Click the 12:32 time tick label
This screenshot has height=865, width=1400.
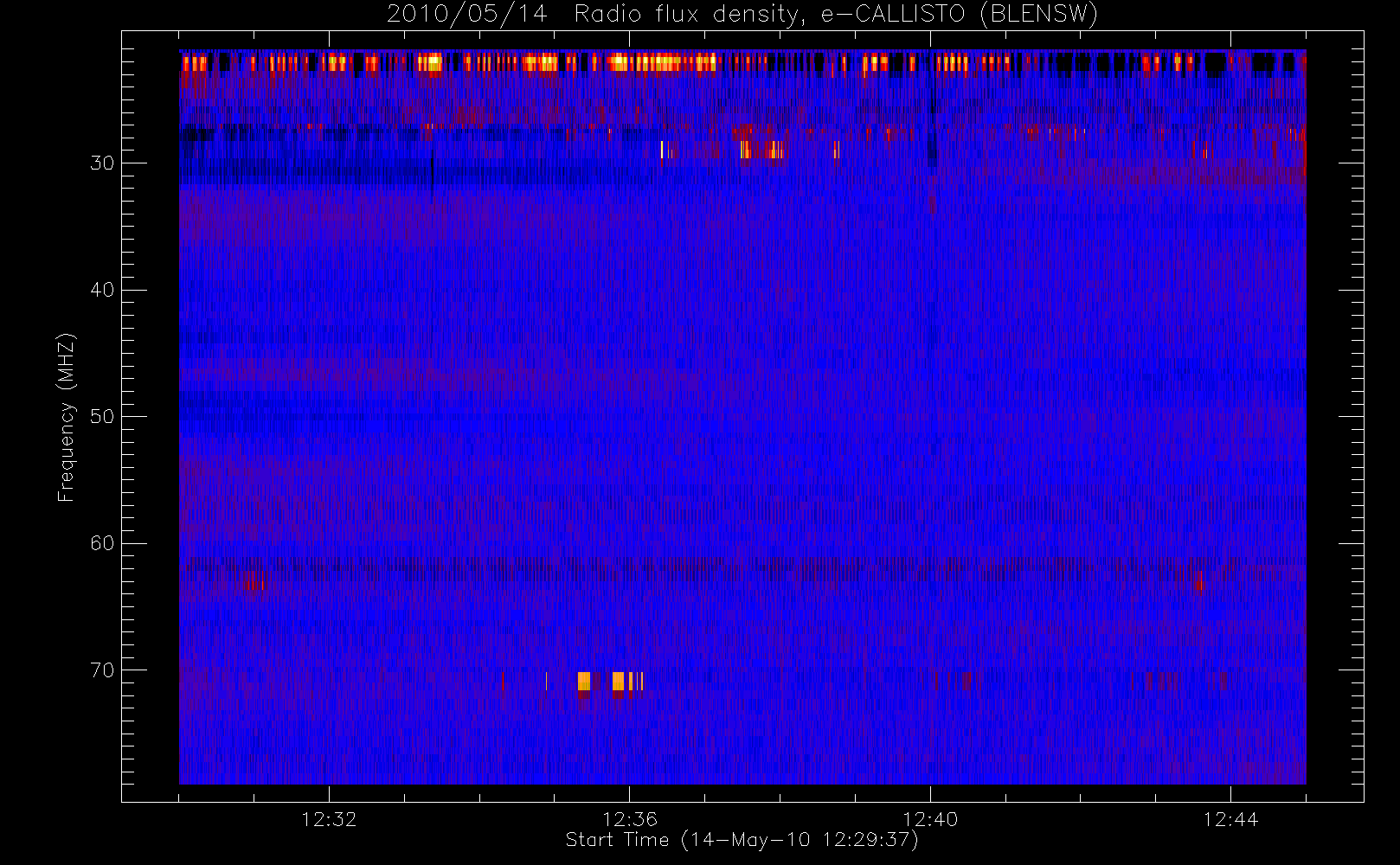tap(329, 819)
